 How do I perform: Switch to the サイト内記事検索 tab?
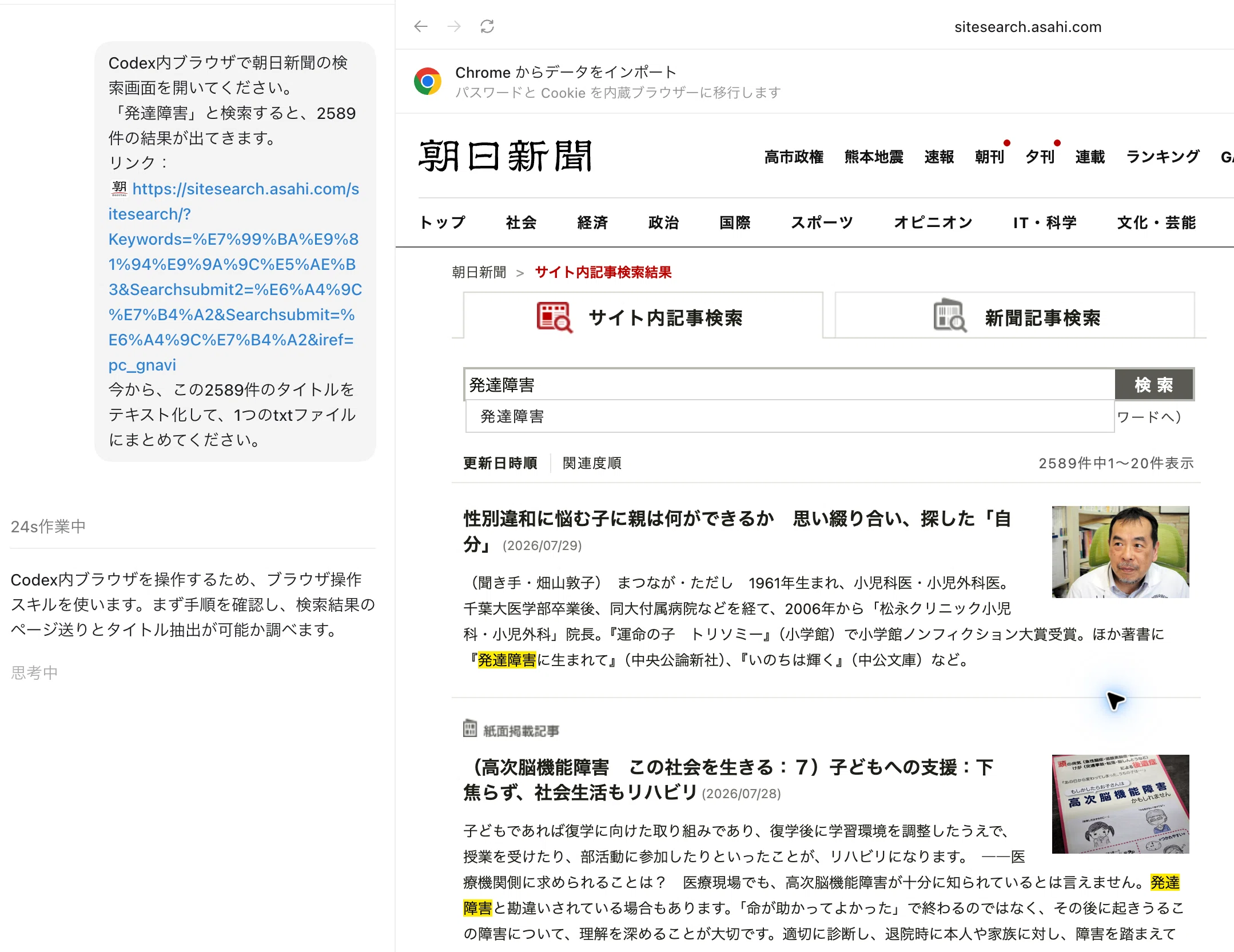[643, 316]
